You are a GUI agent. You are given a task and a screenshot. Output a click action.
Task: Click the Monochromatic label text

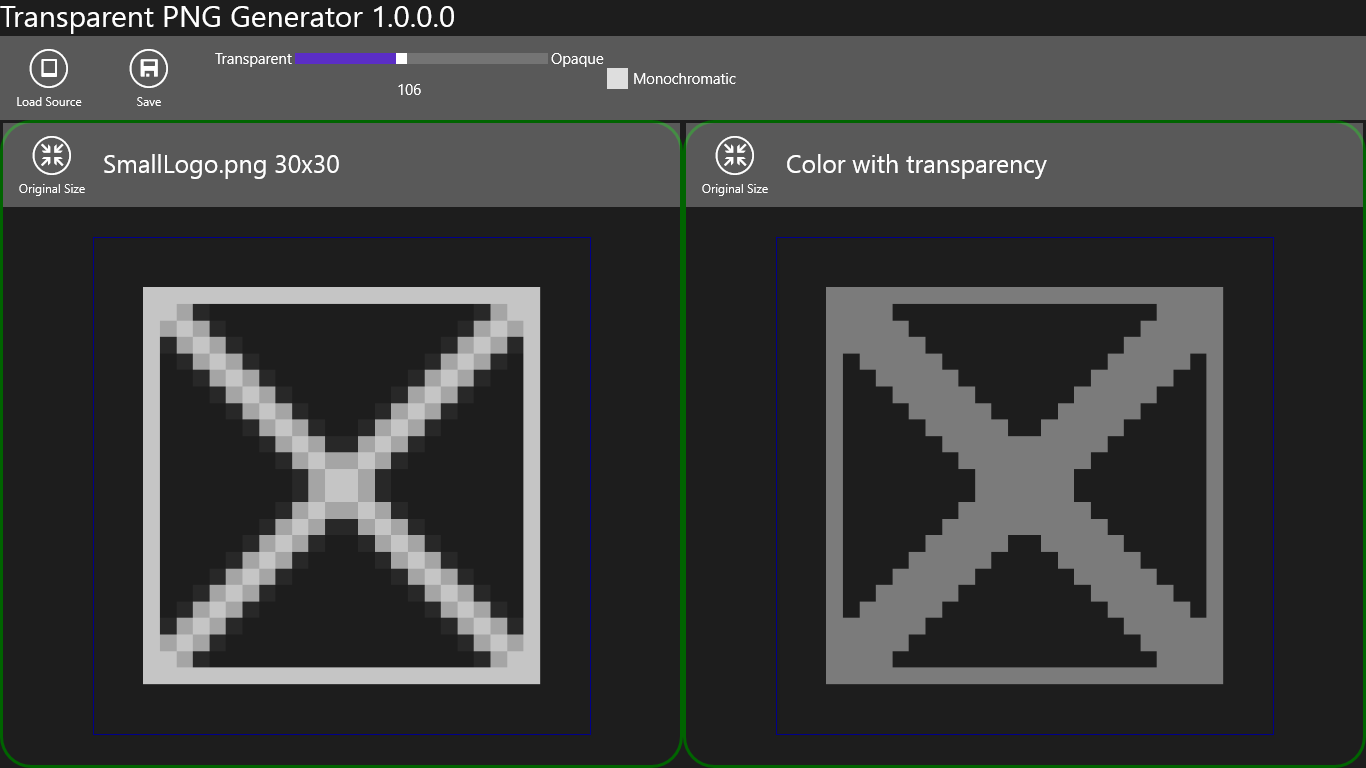pos(684,79)
